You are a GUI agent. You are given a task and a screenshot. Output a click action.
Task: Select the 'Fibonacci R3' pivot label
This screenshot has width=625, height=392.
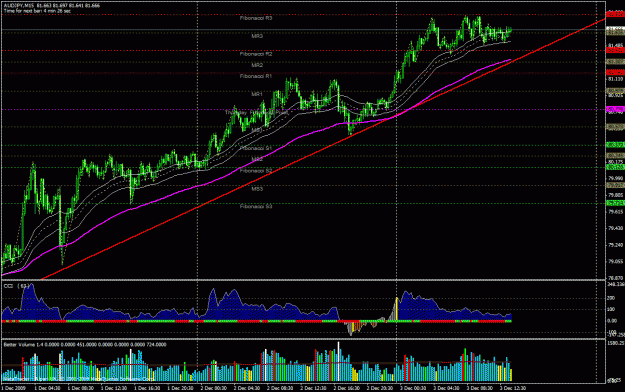[256, 18]
